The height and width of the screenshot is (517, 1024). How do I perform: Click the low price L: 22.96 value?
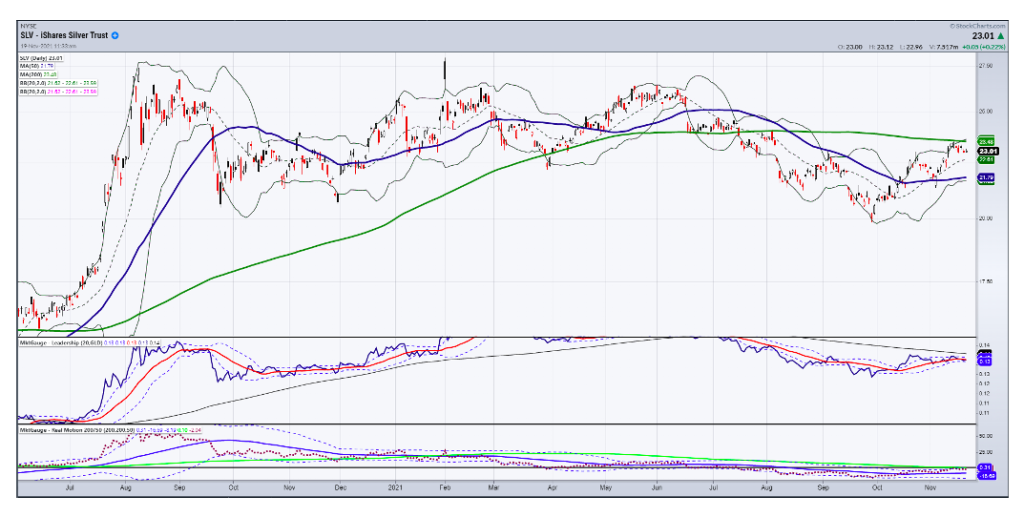tap(913, 47)
